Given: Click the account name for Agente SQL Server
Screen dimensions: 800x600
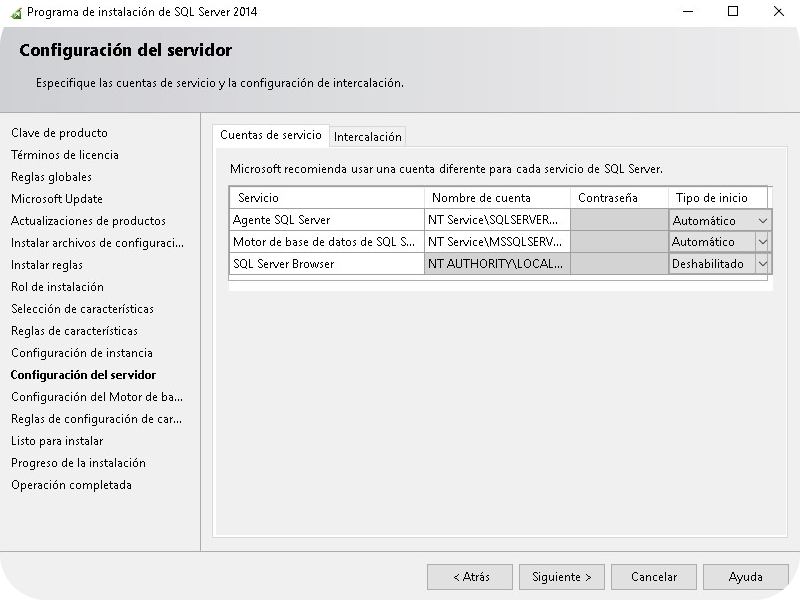Looking at the screenshot, I should tap(496, 219).
